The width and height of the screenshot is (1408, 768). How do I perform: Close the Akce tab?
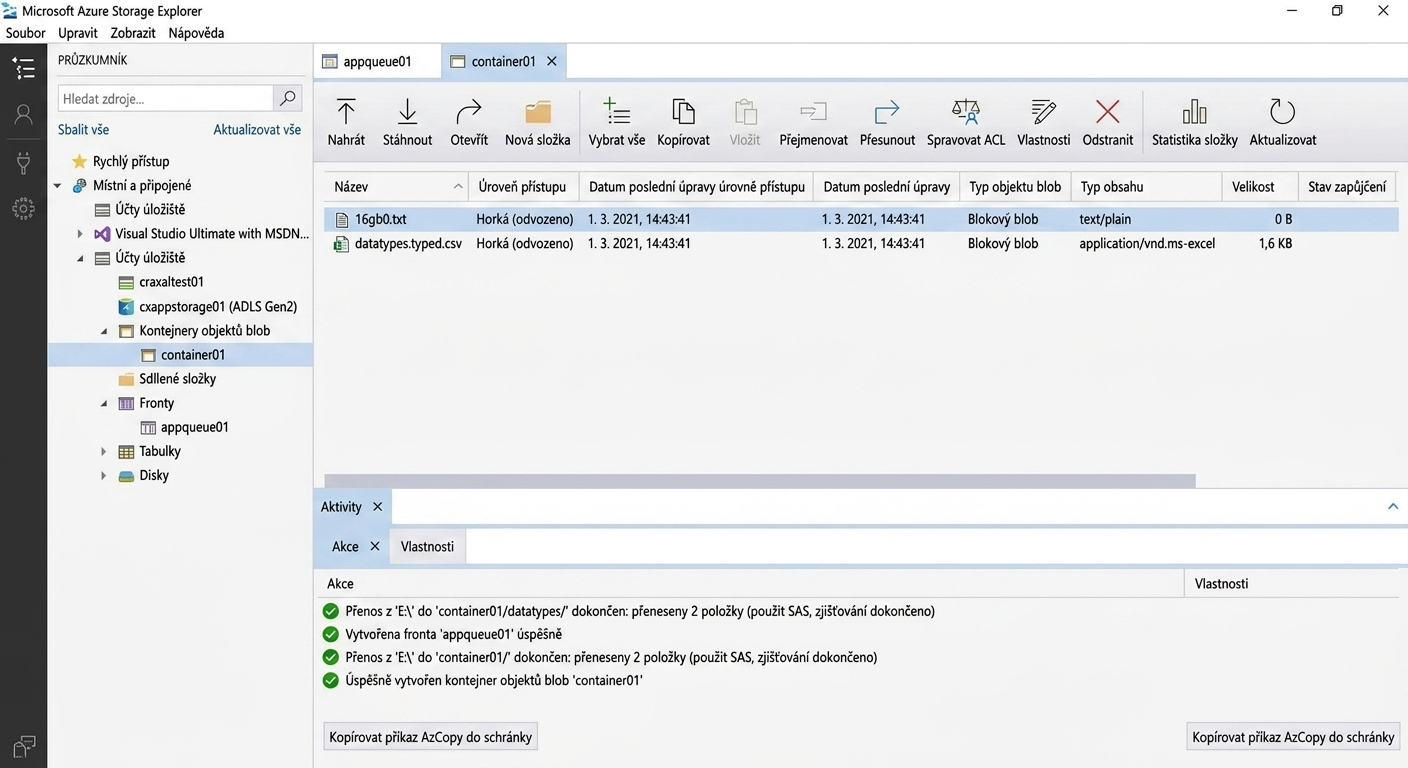point(375,546)
